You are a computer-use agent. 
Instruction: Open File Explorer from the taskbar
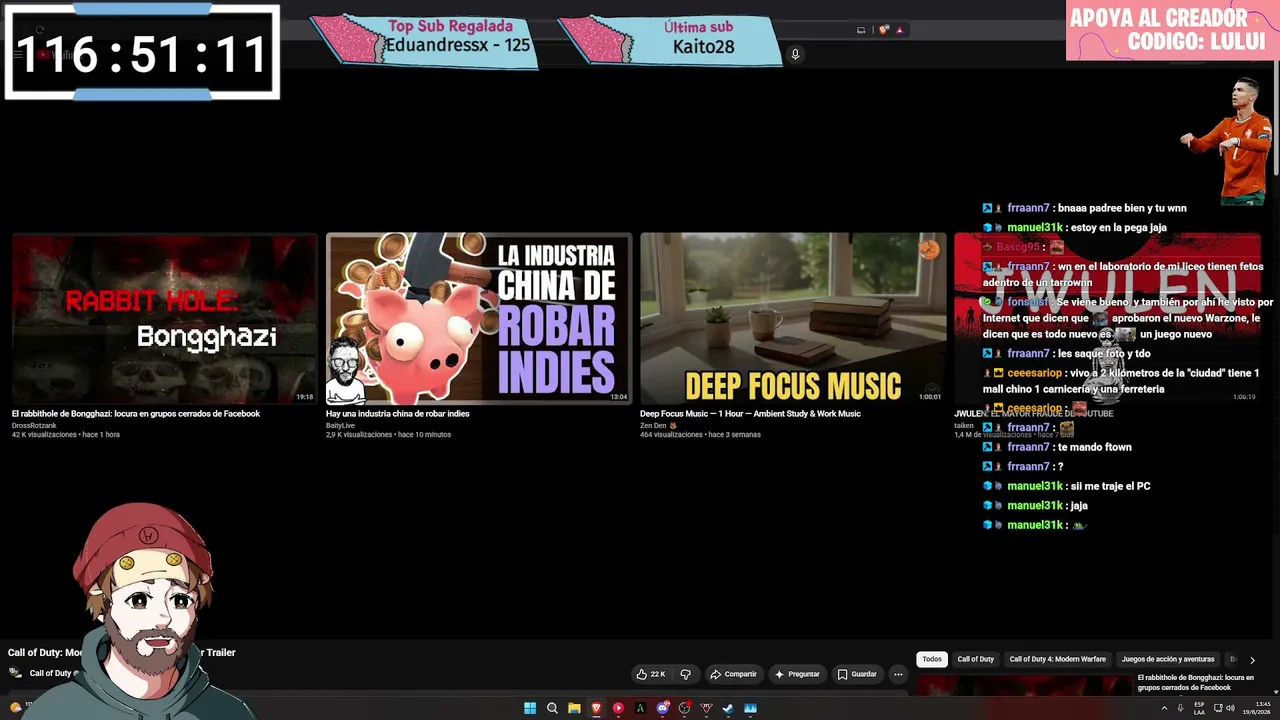point(574,708)
